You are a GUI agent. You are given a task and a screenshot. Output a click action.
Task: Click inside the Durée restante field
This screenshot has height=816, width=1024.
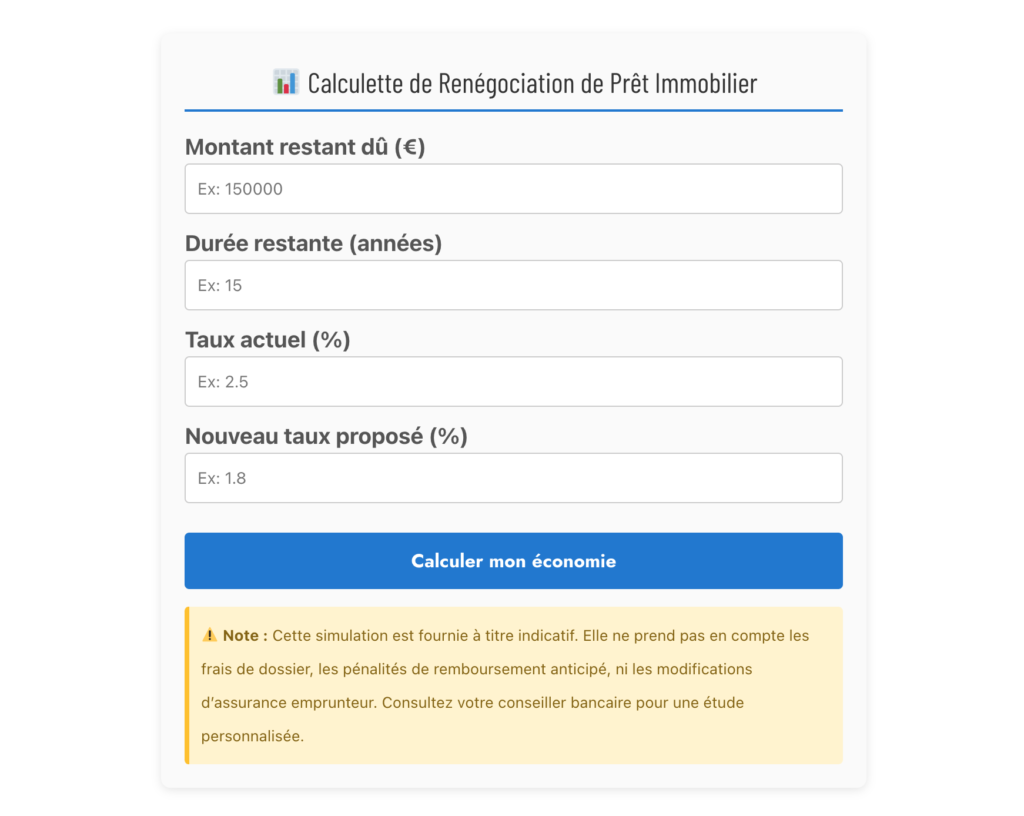pyautogui.click(x=513, y=285)
